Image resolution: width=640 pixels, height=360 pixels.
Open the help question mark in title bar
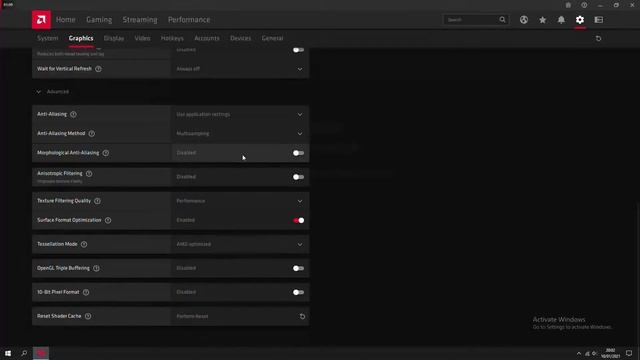[584, 5]
